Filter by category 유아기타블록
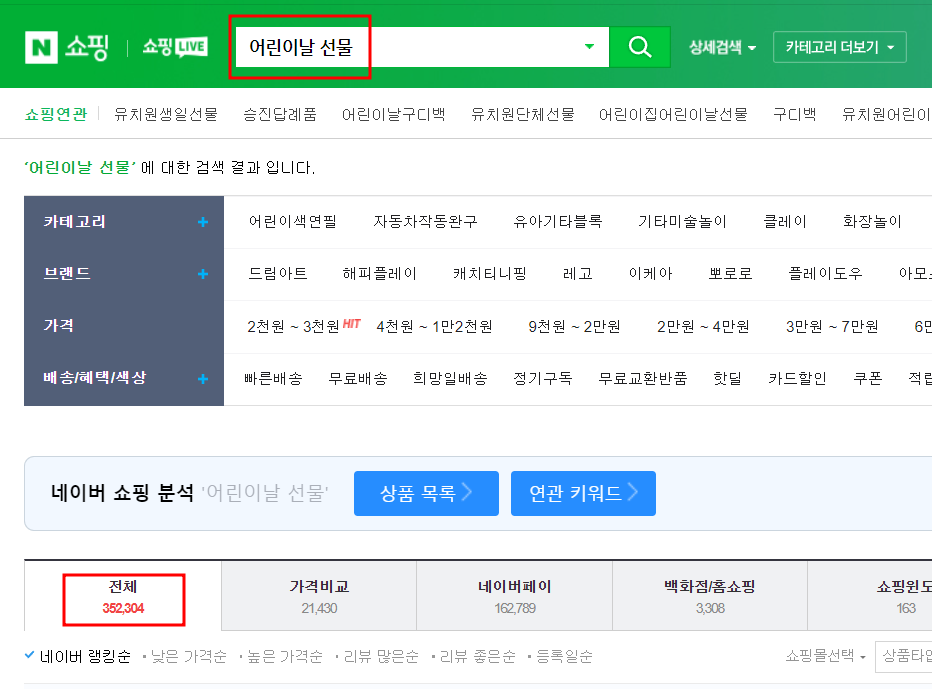The image size is (932, 689). point(558,222)
